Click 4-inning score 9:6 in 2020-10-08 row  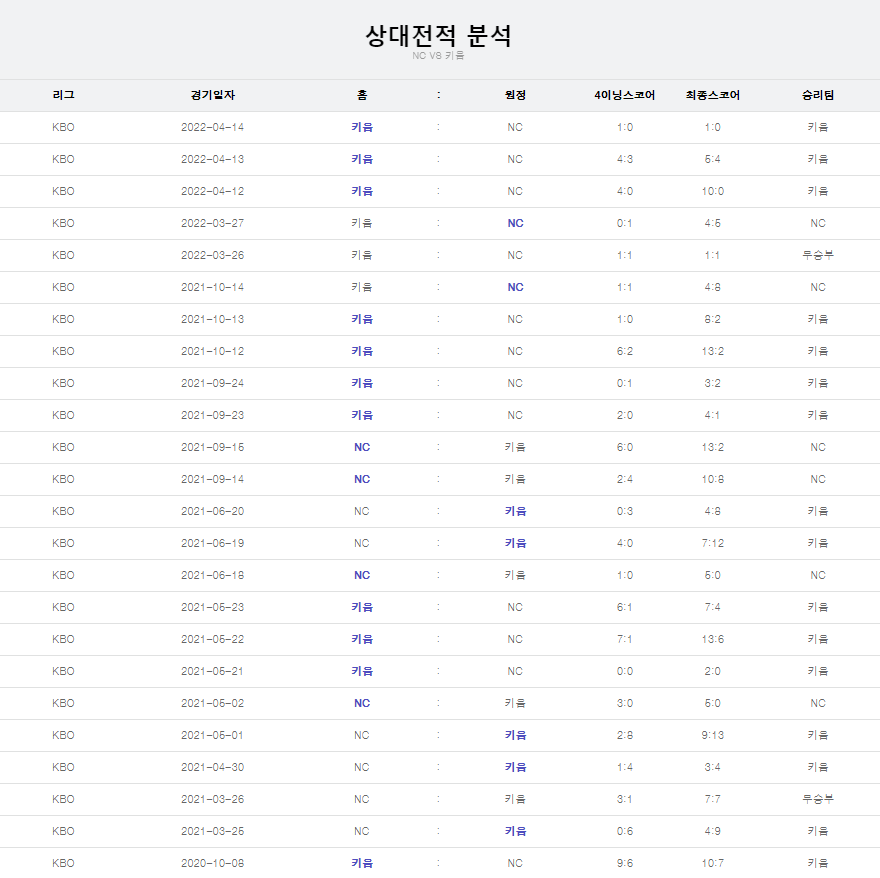click(625, 863)
